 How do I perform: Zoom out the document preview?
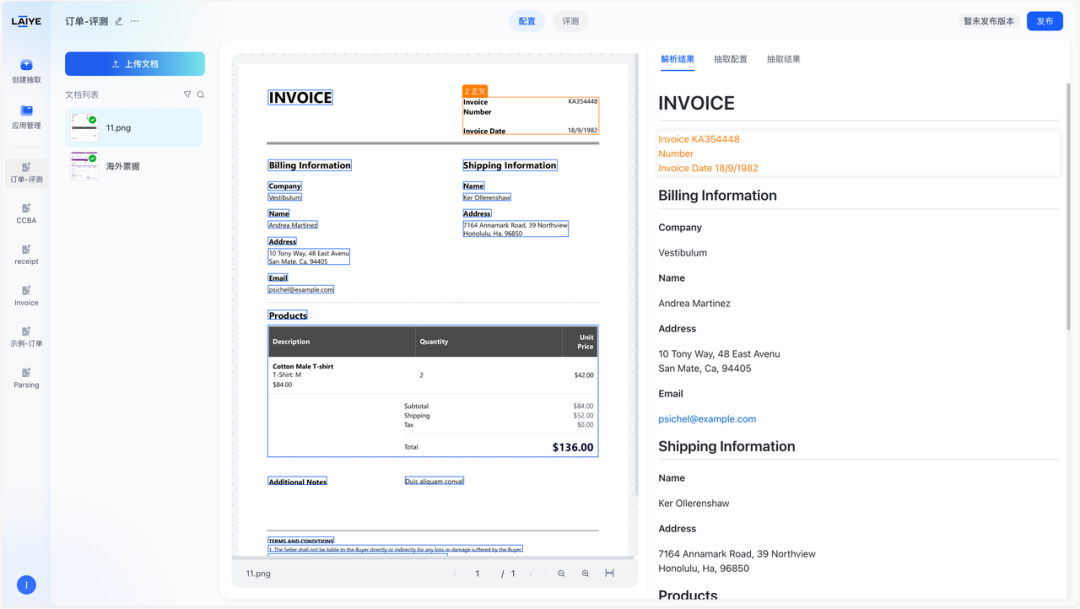pyautogui.click(x=561, y=574)
